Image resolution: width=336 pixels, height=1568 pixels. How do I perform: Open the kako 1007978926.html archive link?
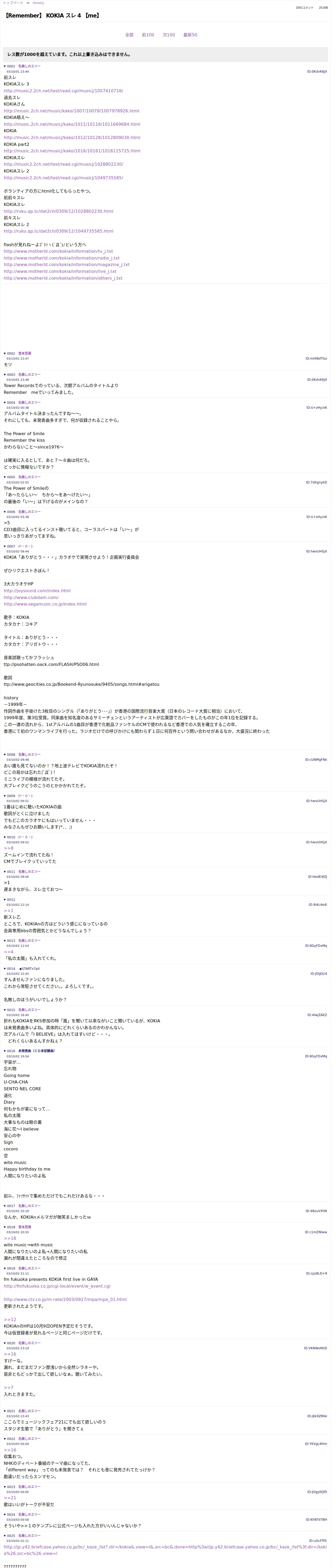click(71, 111)
